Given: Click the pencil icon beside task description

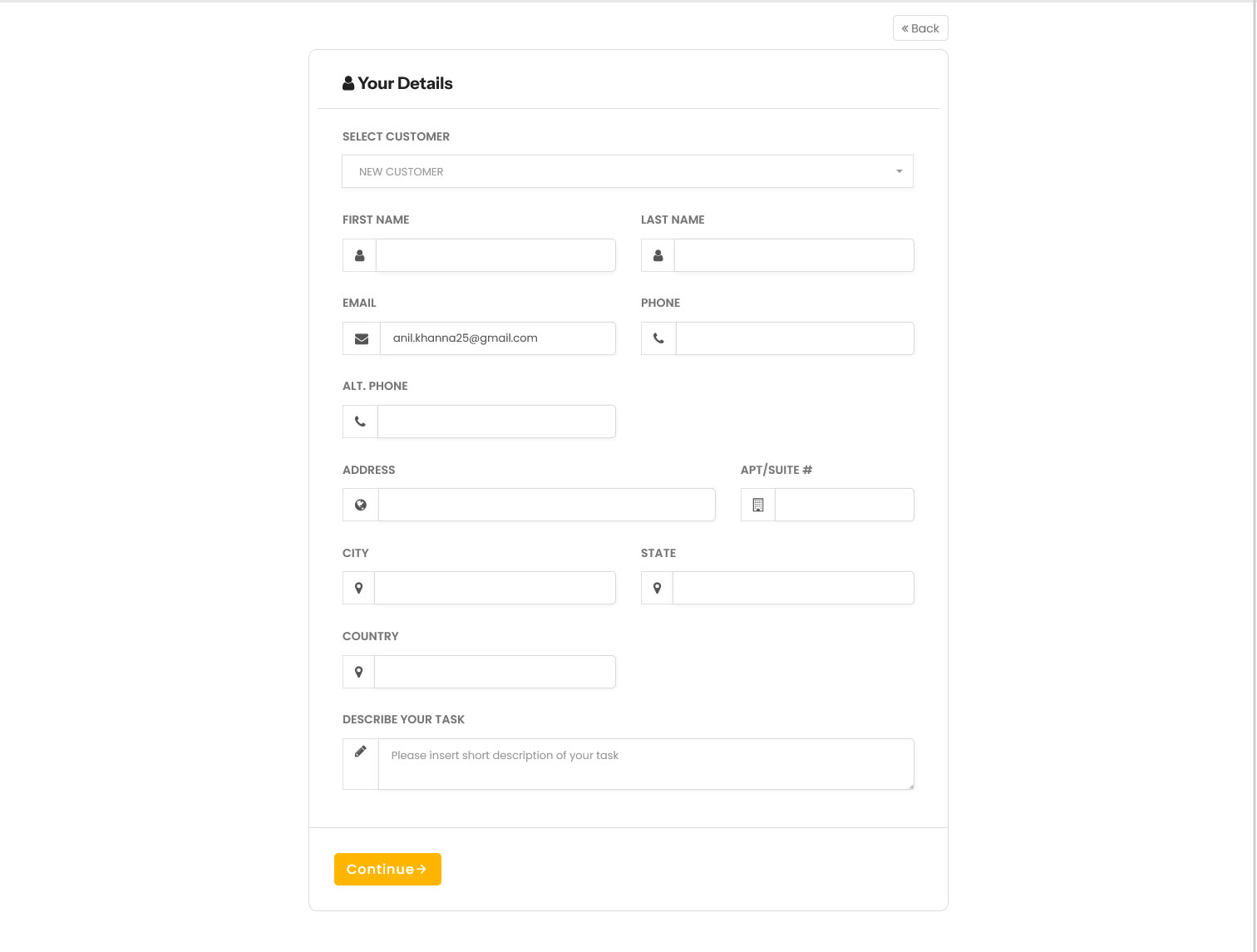Looking at the screenshot, I should (361, 752).
